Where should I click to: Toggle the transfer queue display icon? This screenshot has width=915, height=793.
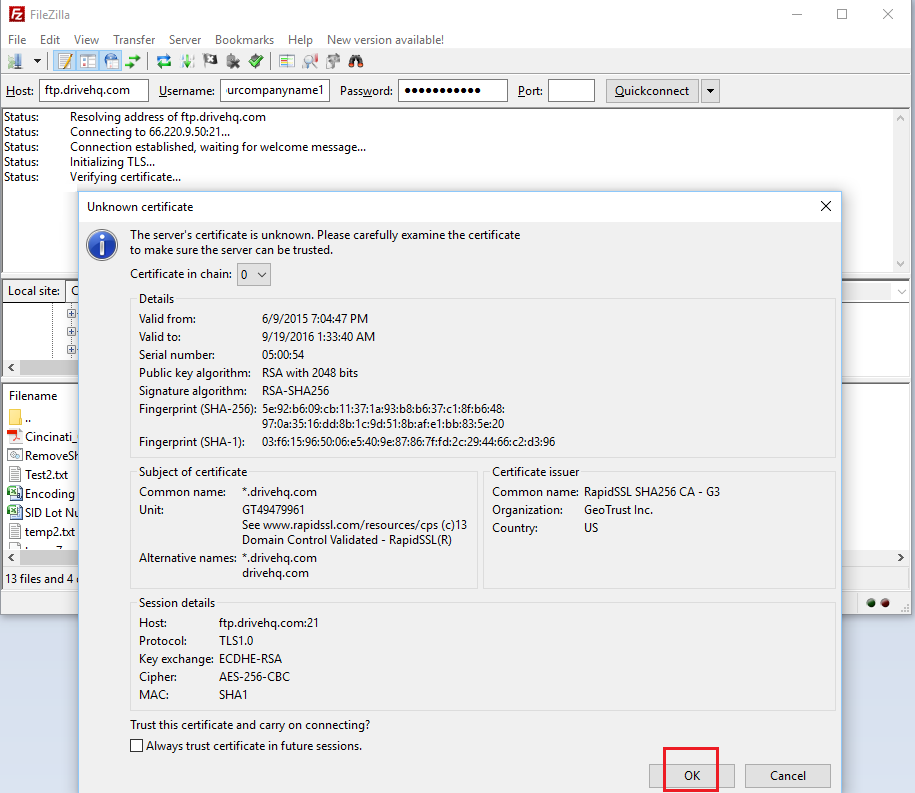(133, 62)
